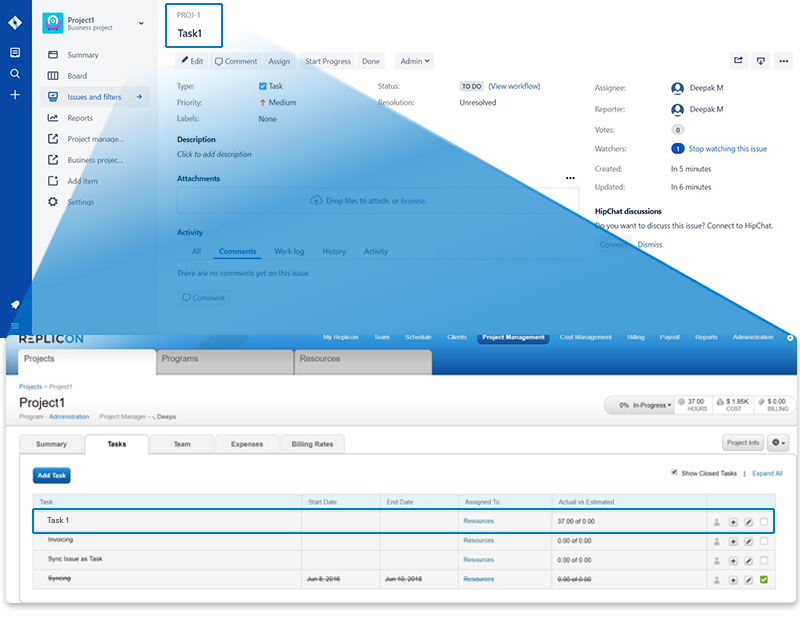Click the person icon in the Syncing row
Screen dimensions: 800x618
pyautogui.click(x=717, y=580)
